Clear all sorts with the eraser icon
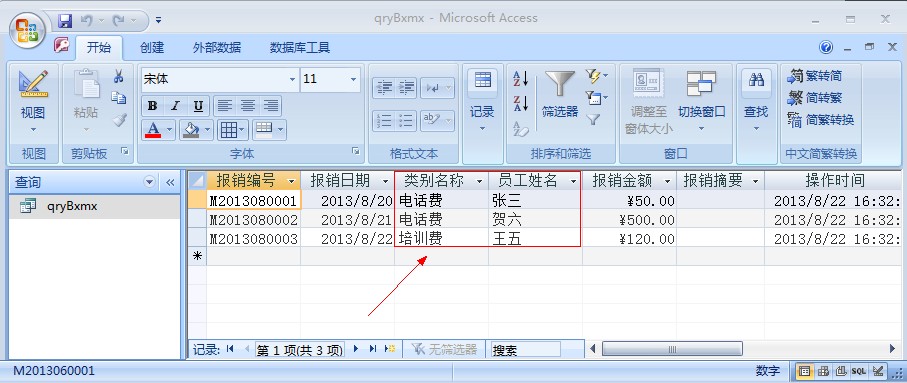This screenshot has width=907, height=383. [521, 129]
